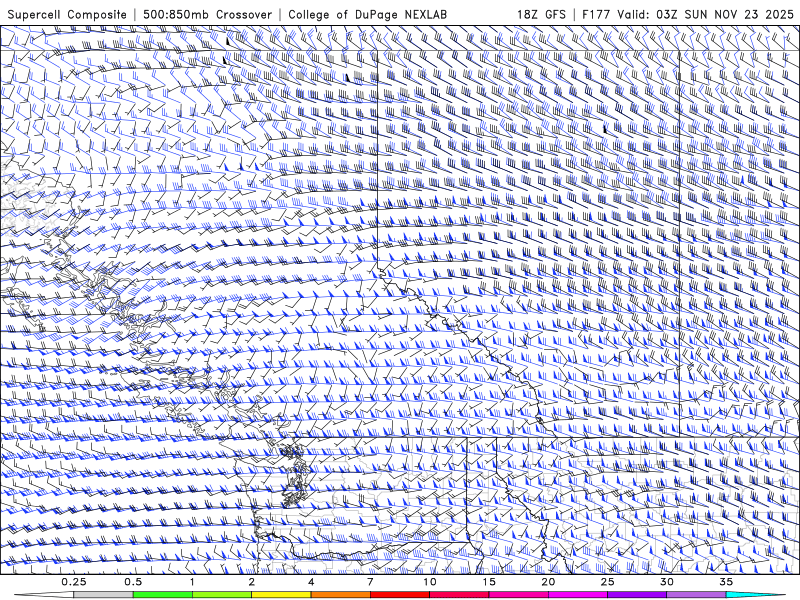Viewport: 800px width, 600px height.
Task: Click the valid time 'SUN NOV 23 2025'
Action: [739, 15]
